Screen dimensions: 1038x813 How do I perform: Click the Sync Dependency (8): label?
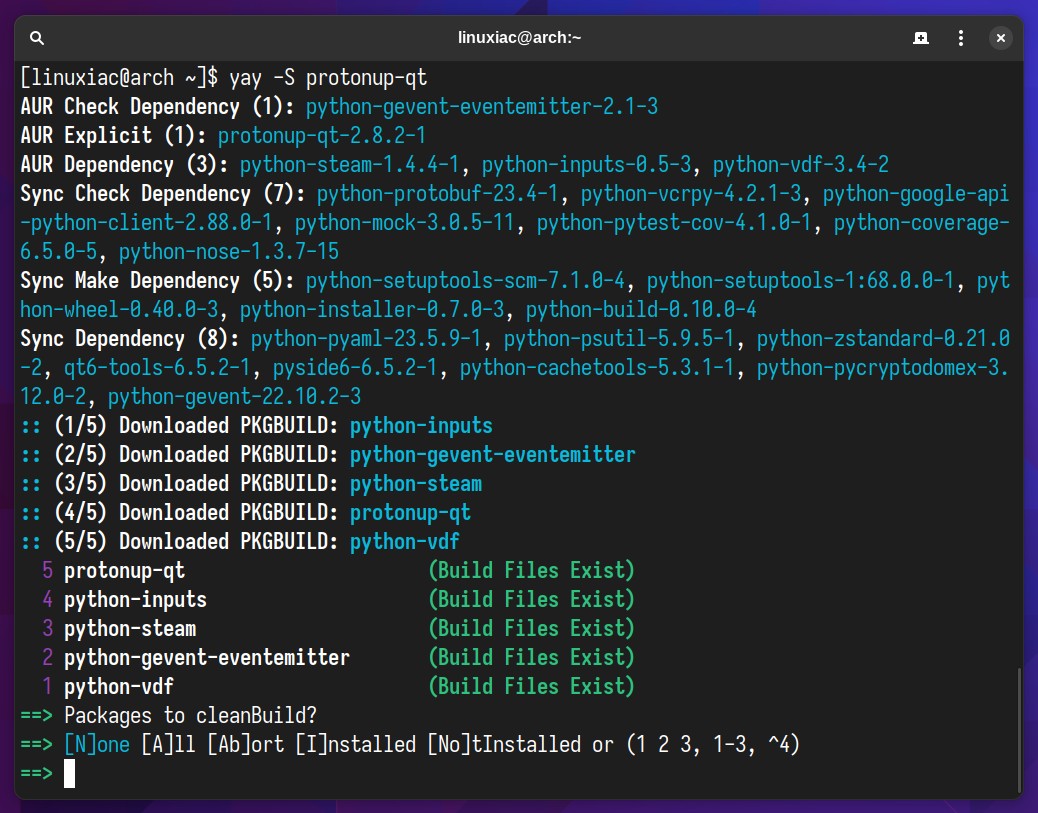point(130,339)
